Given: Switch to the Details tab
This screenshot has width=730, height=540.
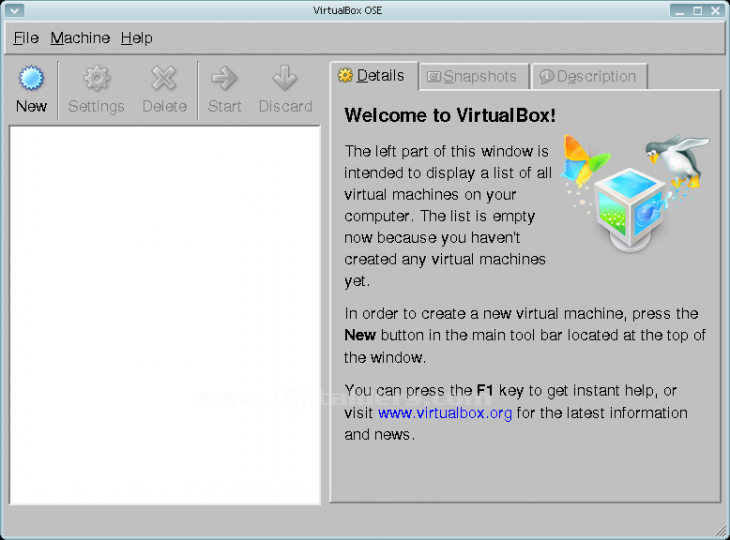Looking at the screenshot, I should [374, 75].
